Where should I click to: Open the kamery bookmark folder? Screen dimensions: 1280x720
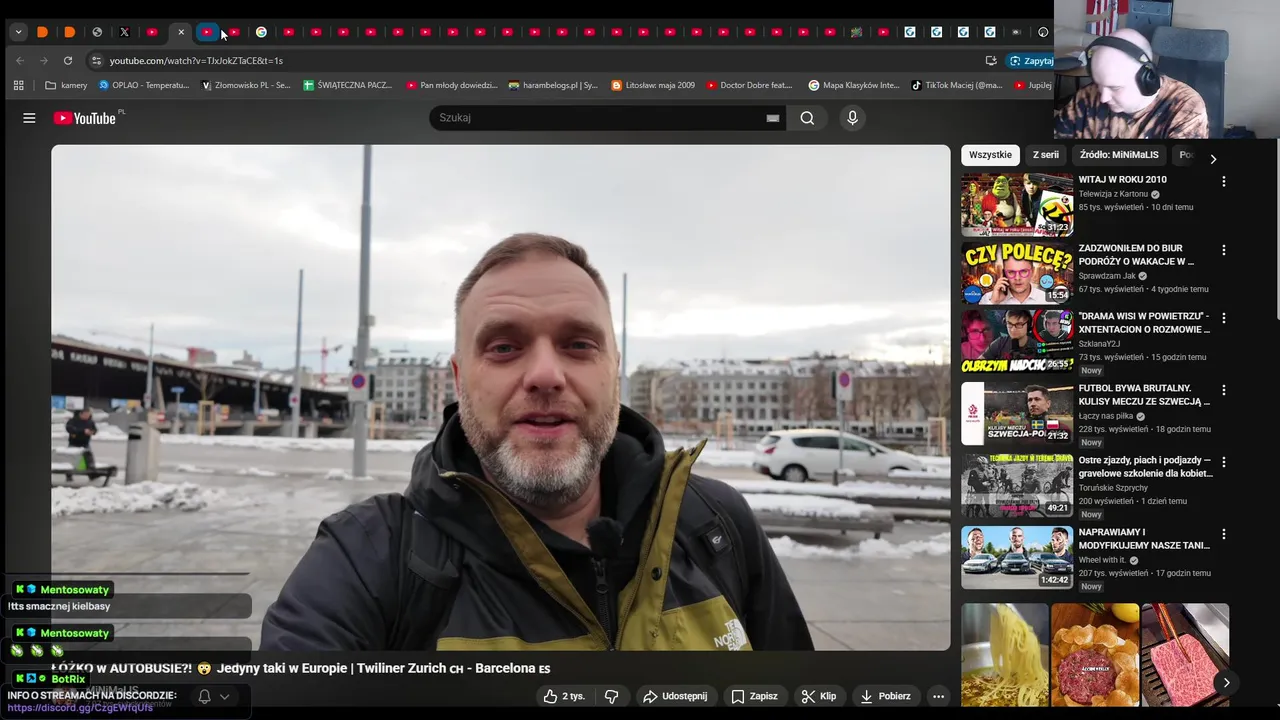66,85
